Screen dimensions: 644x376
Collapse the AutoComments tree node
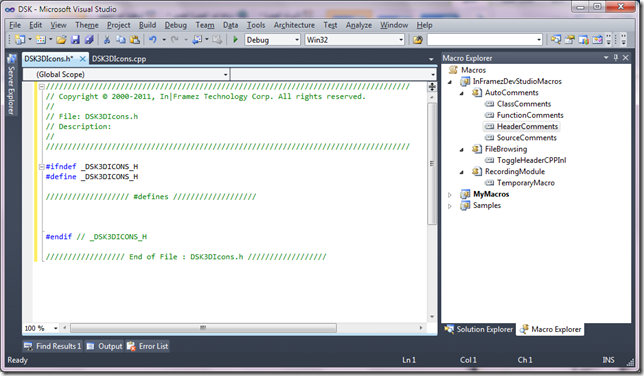point(462,93)
